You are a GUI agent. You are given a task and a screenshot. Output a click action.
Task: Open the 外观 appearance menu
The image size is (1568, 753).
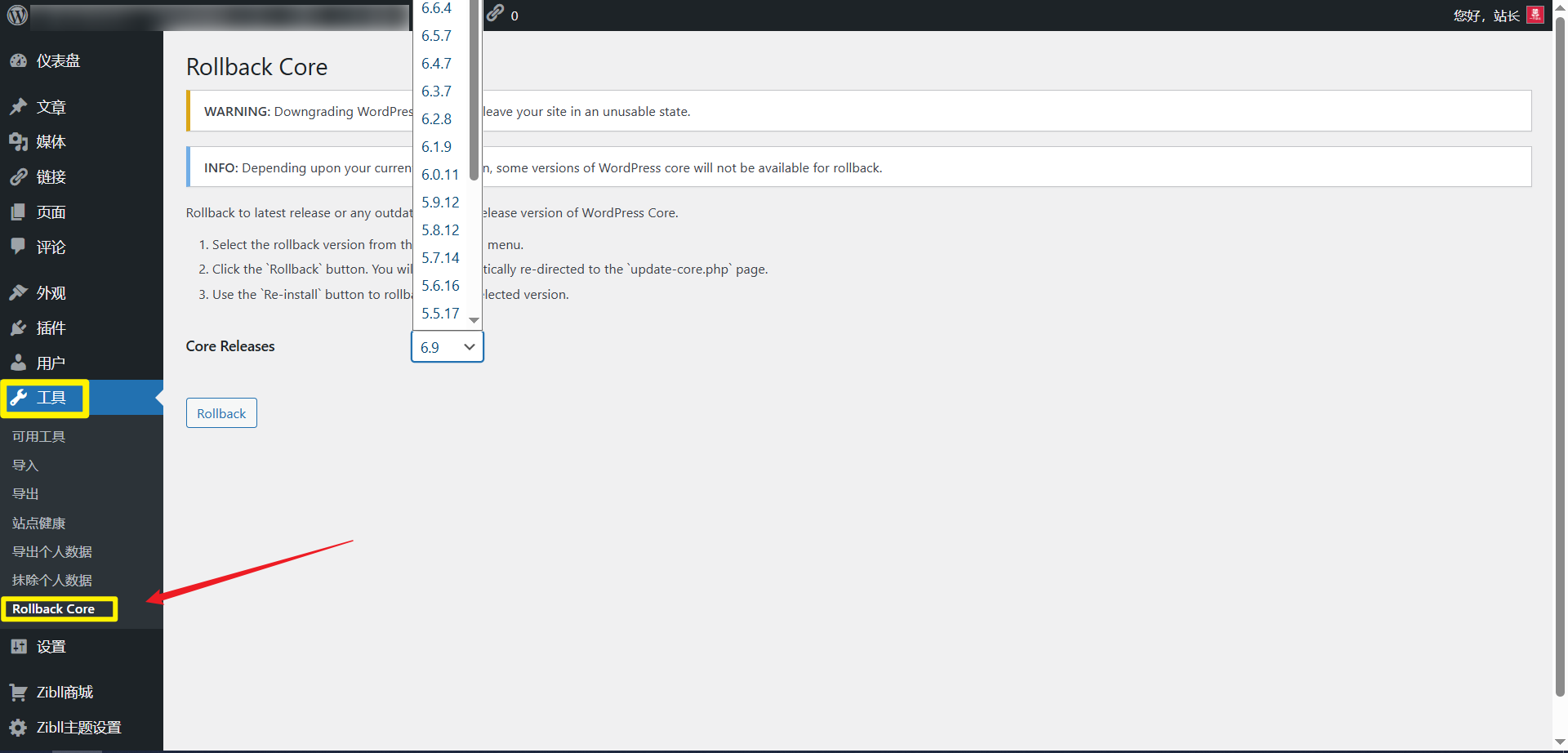(x=51, y=293)
